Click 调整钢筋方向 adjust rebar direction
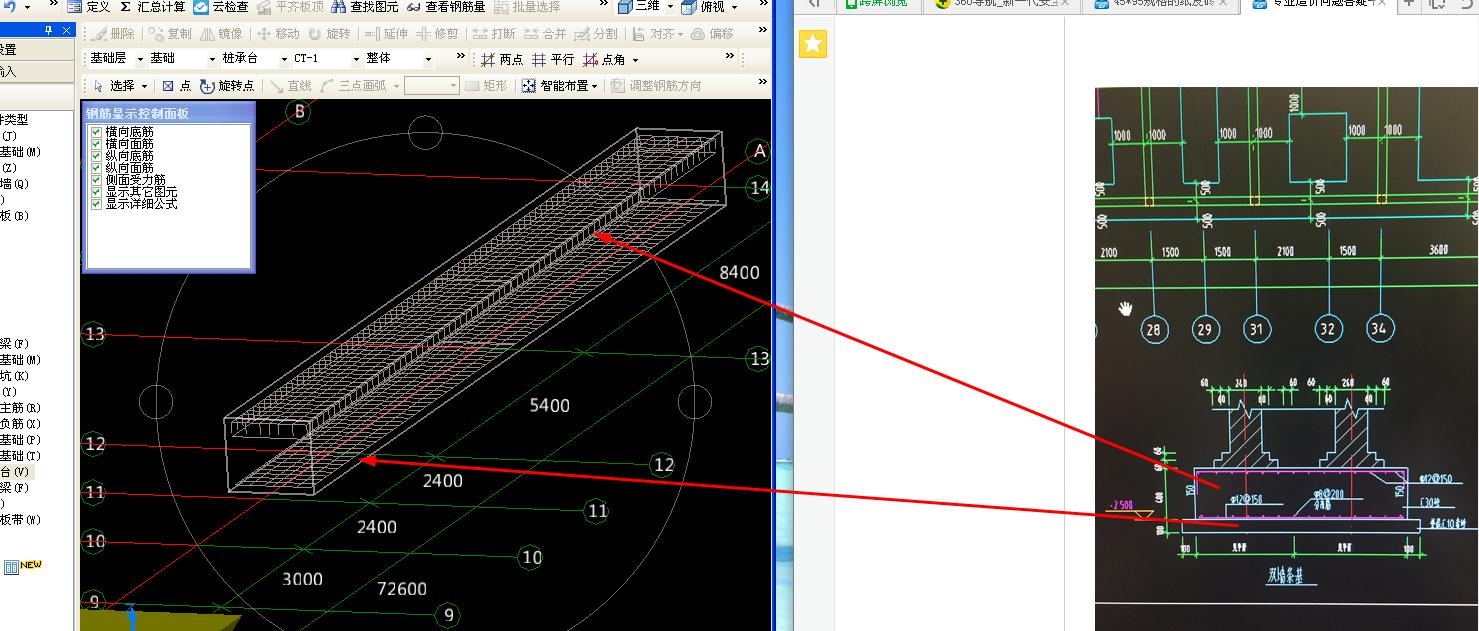The width and height of the screenshot is (1479, 631). [656, 86]
